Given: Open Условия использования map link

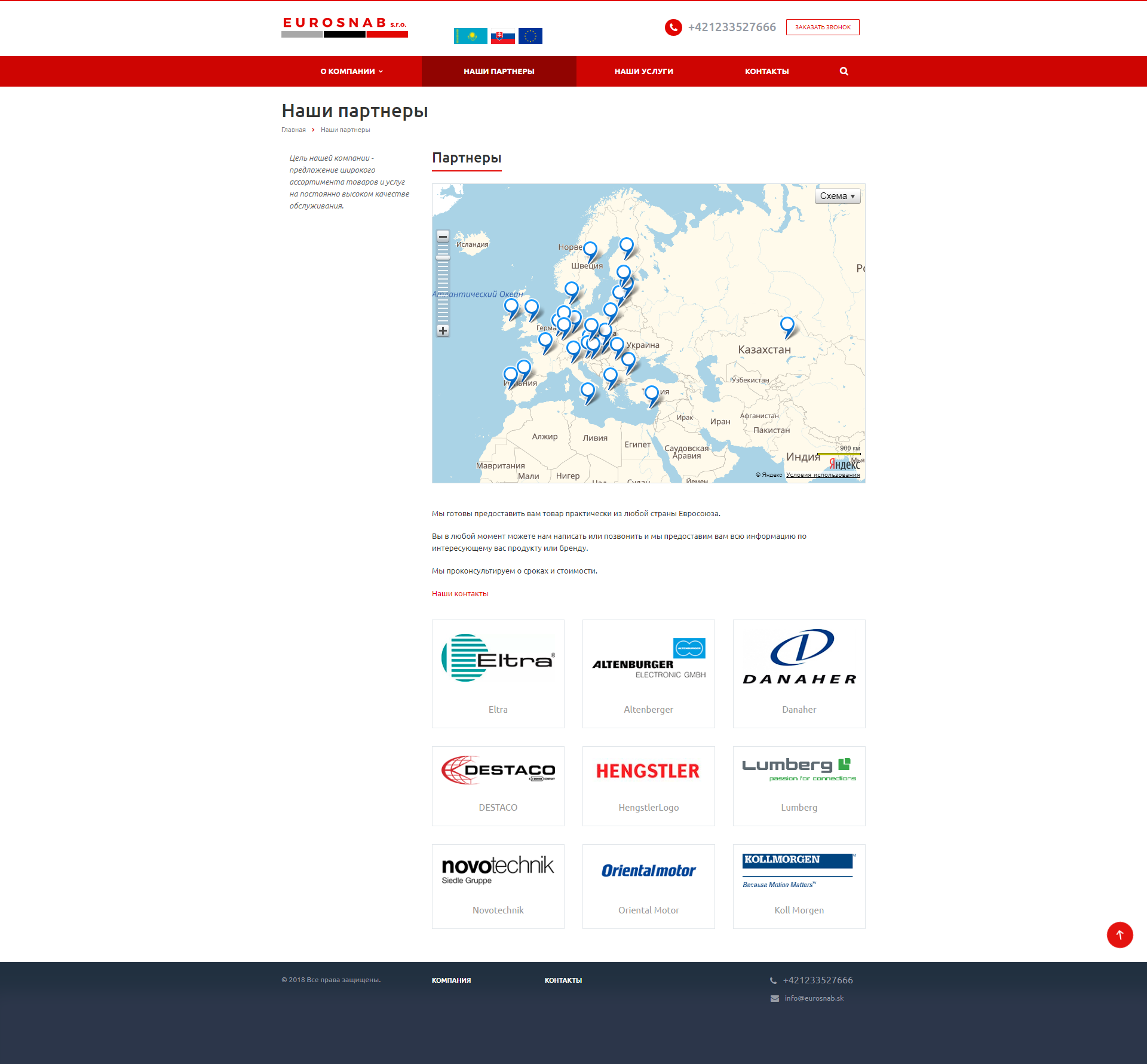Looking at the screenshot, I should coord(823,475).
